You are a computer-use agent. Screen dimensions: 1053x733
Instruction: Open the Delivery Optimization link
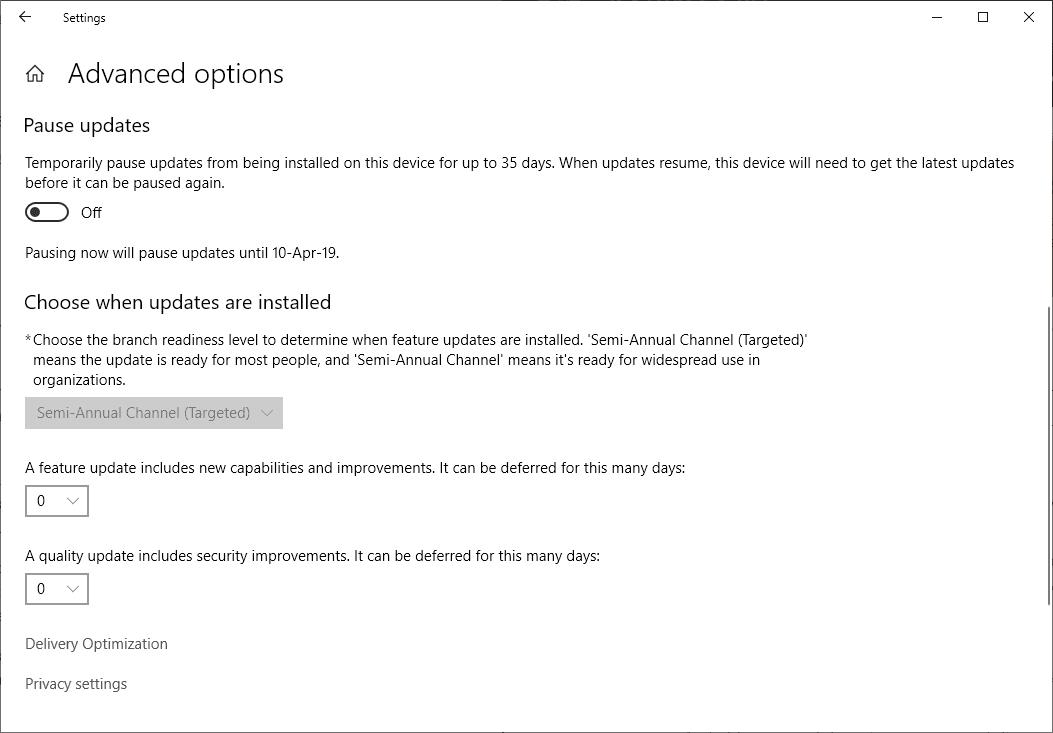[x=96, y=644]
